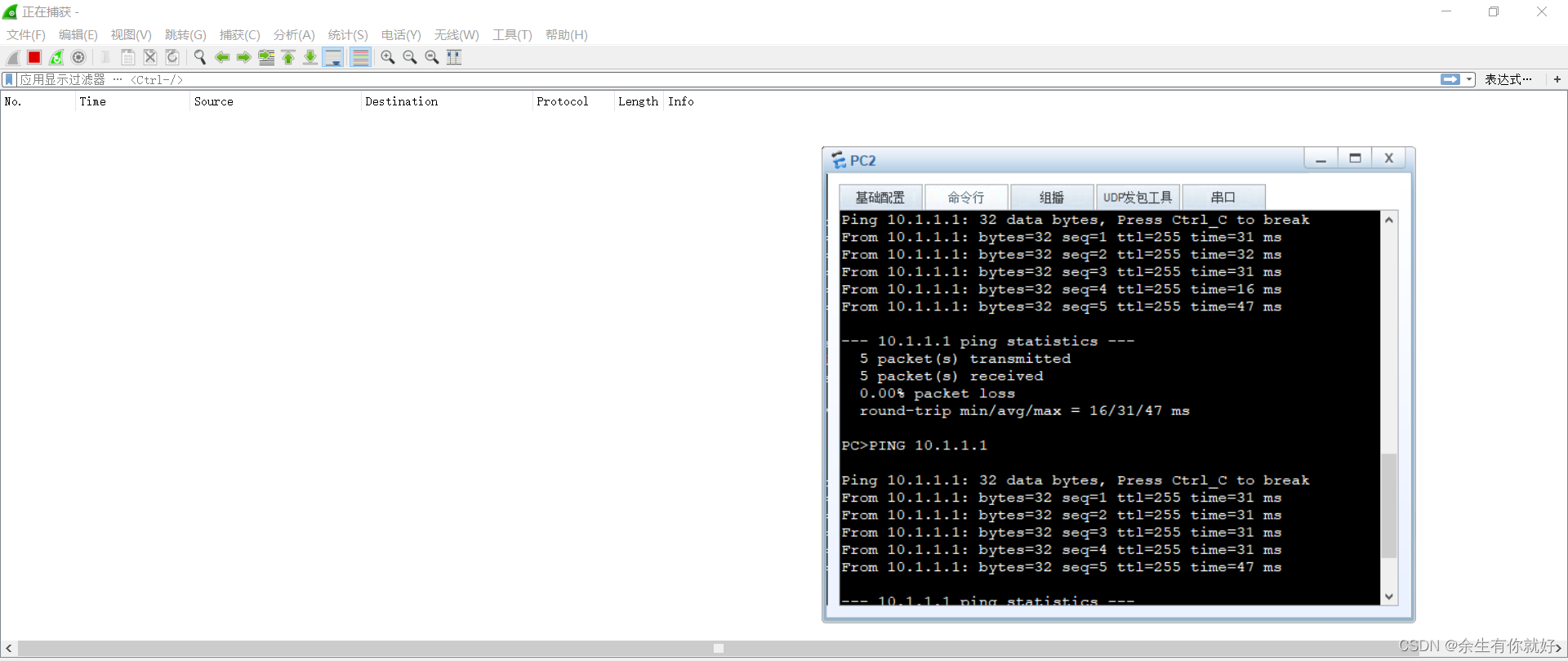
Task: Switch to 组播 tab in PC2 window
Action: click(1052, 197)
